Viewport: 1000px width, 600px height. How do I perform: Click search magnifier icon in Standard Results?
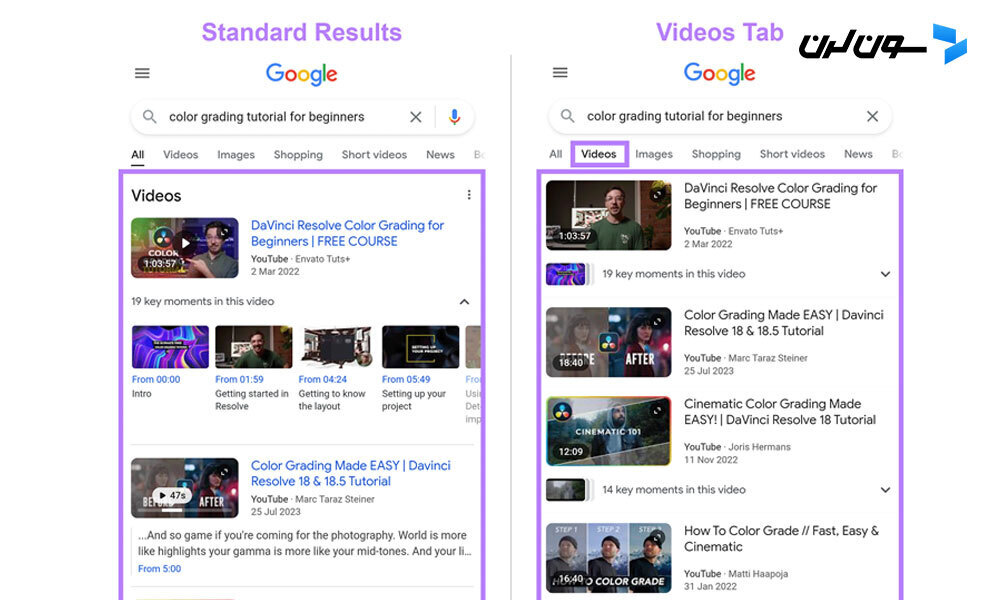[149, 117]
